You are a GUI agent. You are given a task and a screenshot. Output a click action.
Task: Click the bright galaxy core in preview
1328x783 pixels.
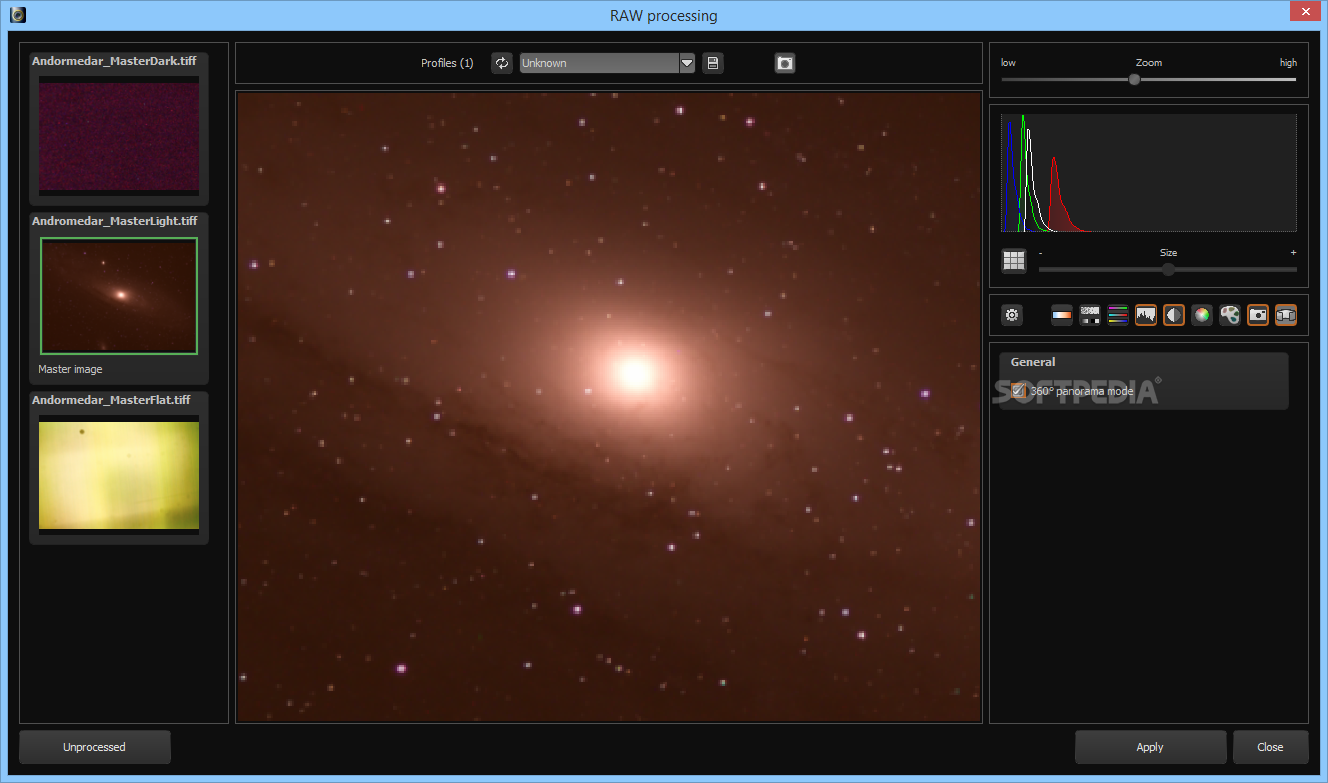point(634,374)
